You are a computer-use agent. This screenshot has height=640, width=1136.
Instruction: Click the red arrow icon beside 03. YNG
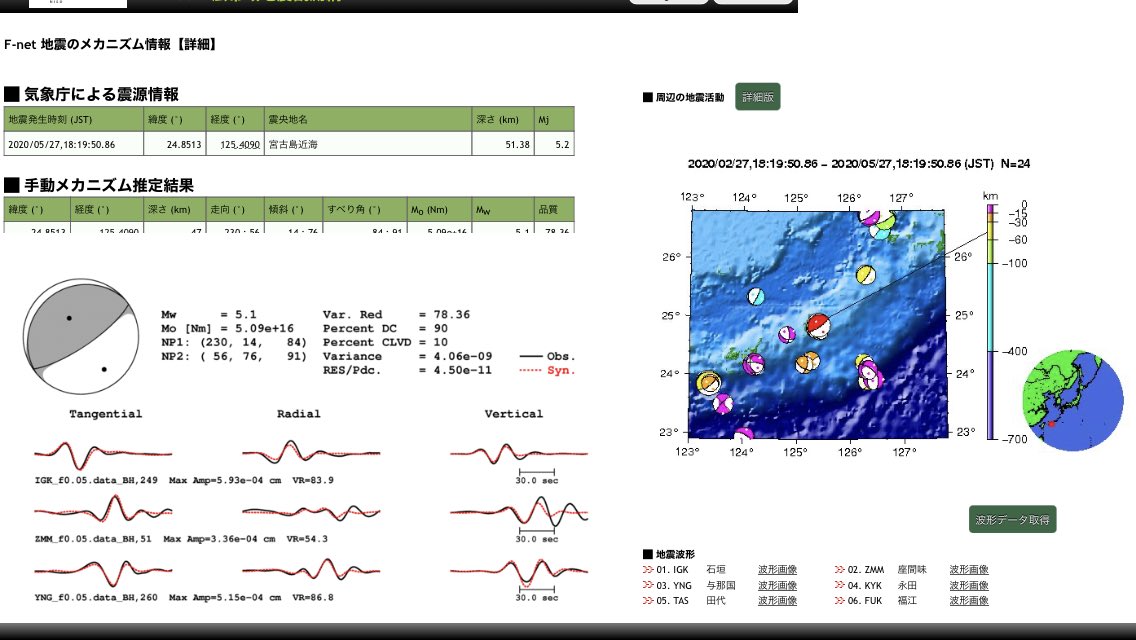pos(648,585)
